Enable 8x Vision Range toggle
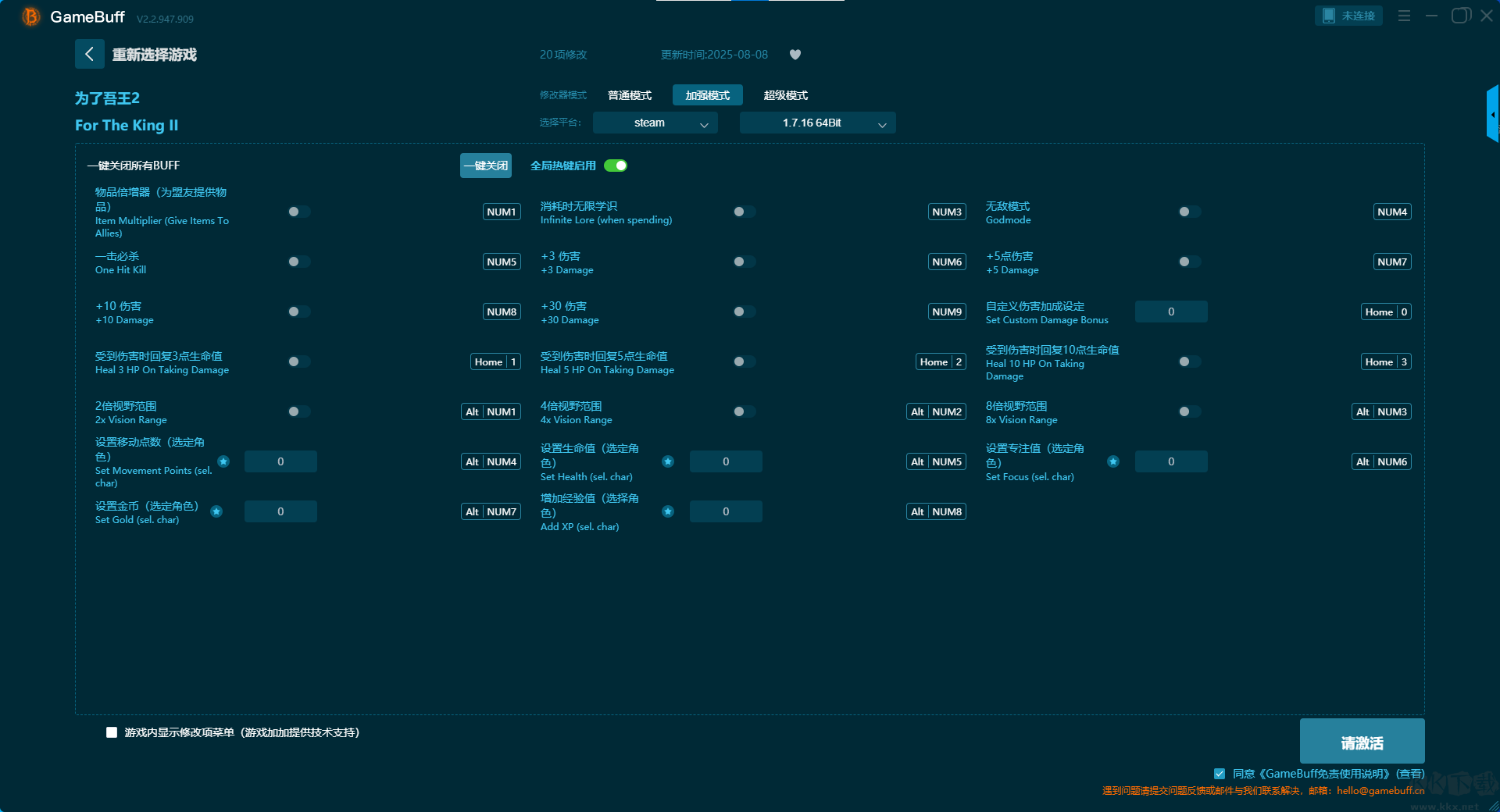The width and height of the screenshot is (1500, 812). (1190, 411)
